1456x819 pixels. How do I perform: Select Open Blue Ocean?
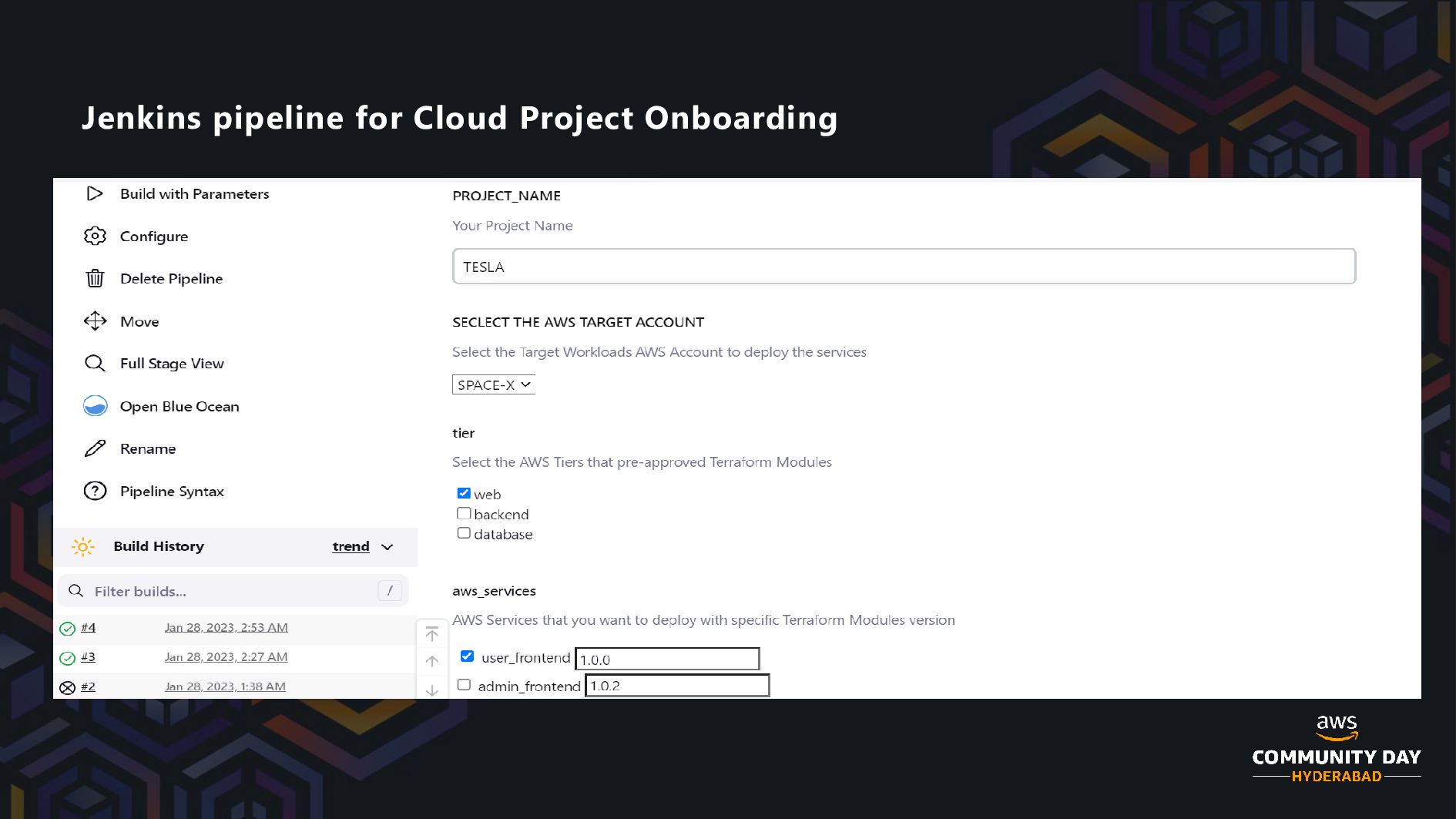point(179,406)
